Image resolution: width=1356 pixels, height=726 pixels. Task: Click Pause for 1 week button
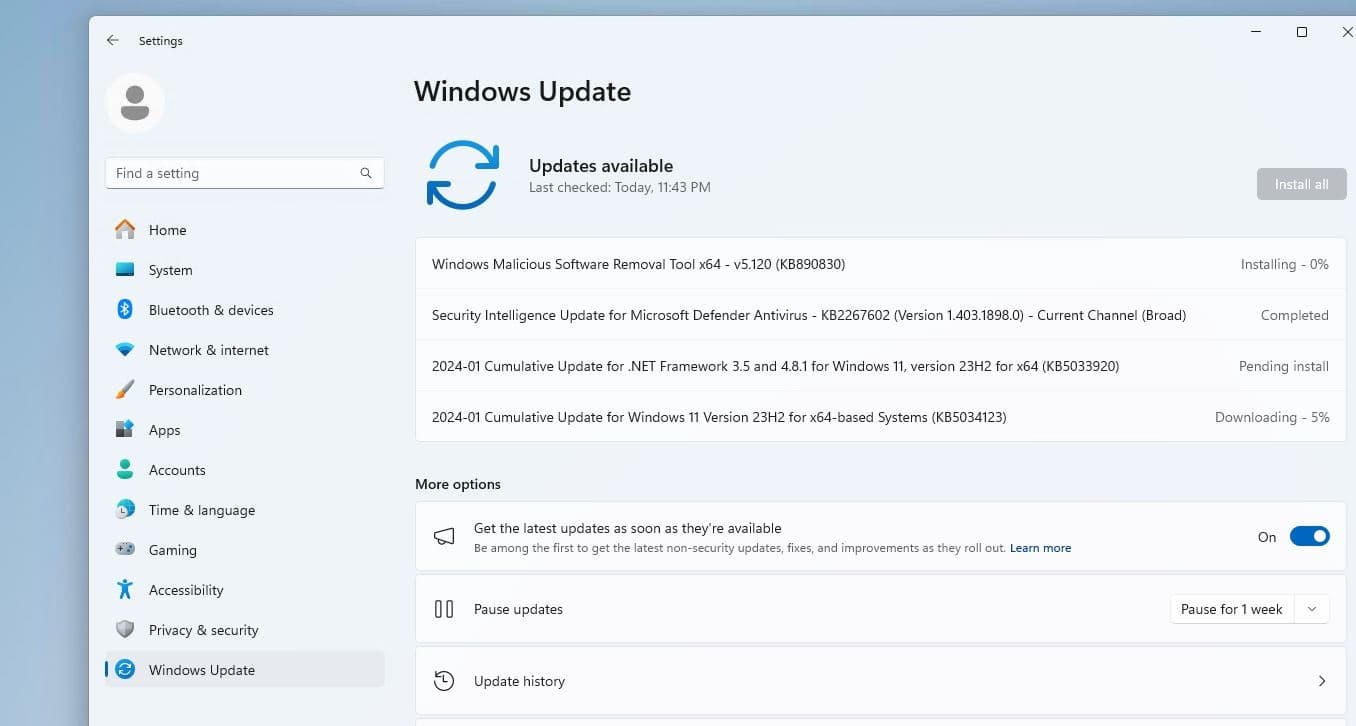pyautogui.click(x=1232, y=609)
